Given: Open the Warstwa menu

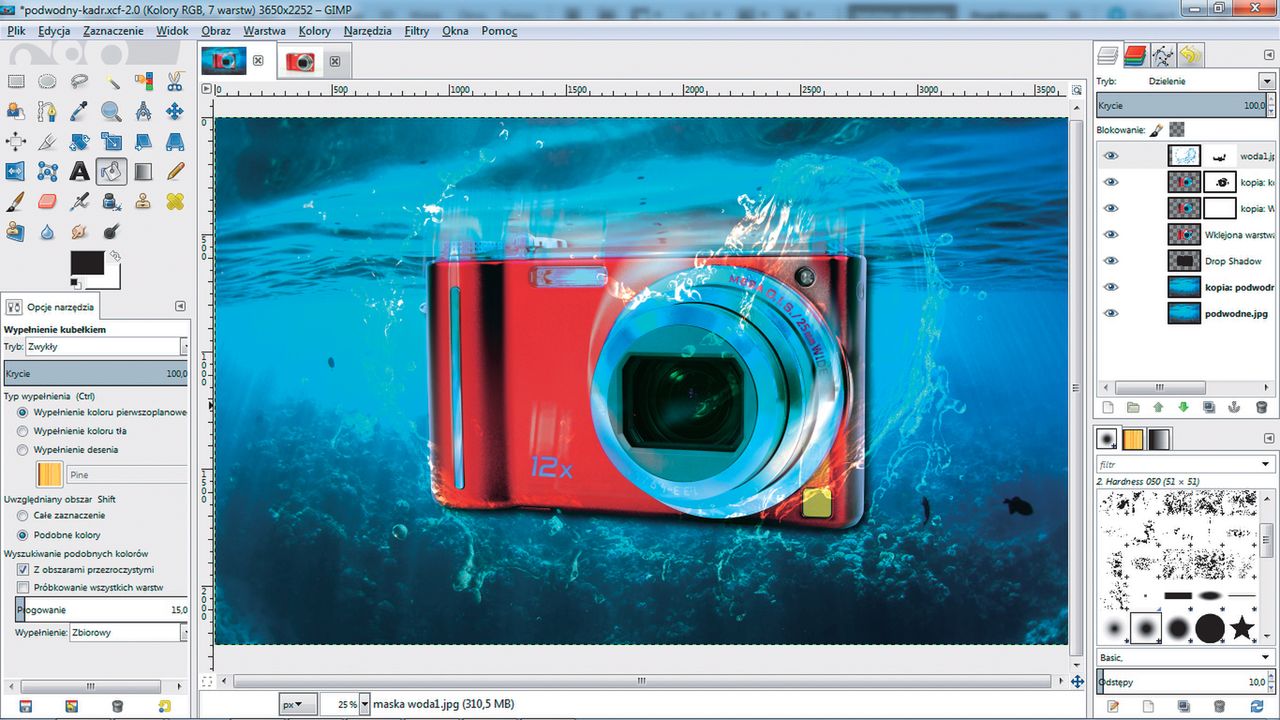Looking at the screenshot, I should (264, 31).
